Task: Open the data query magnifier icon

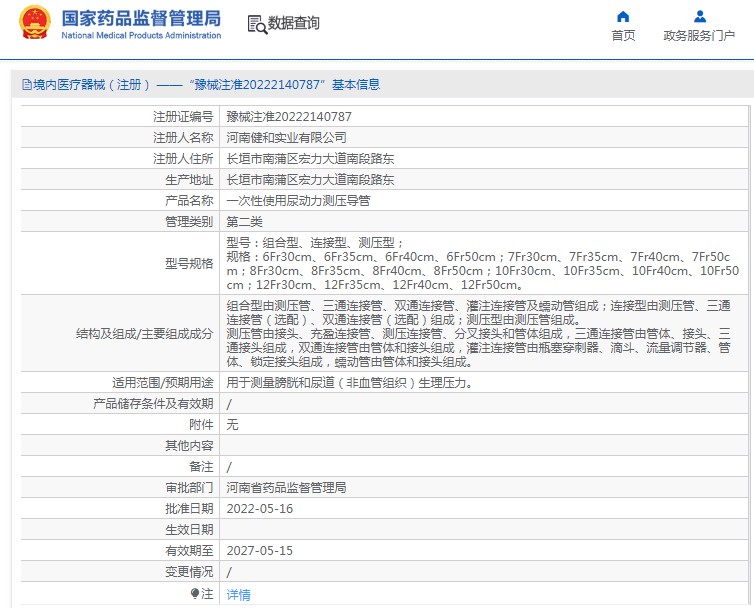Action: tap(257, 24)
